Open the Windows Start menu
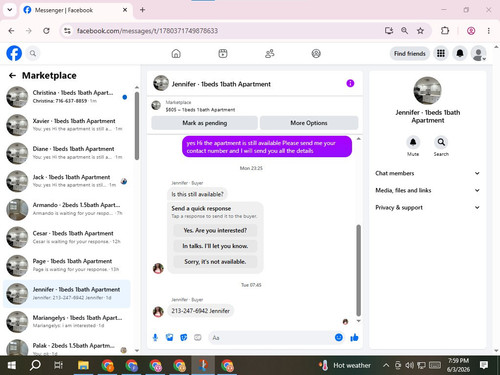The height and width of the screenshot is (375, 500). [12, 365]
